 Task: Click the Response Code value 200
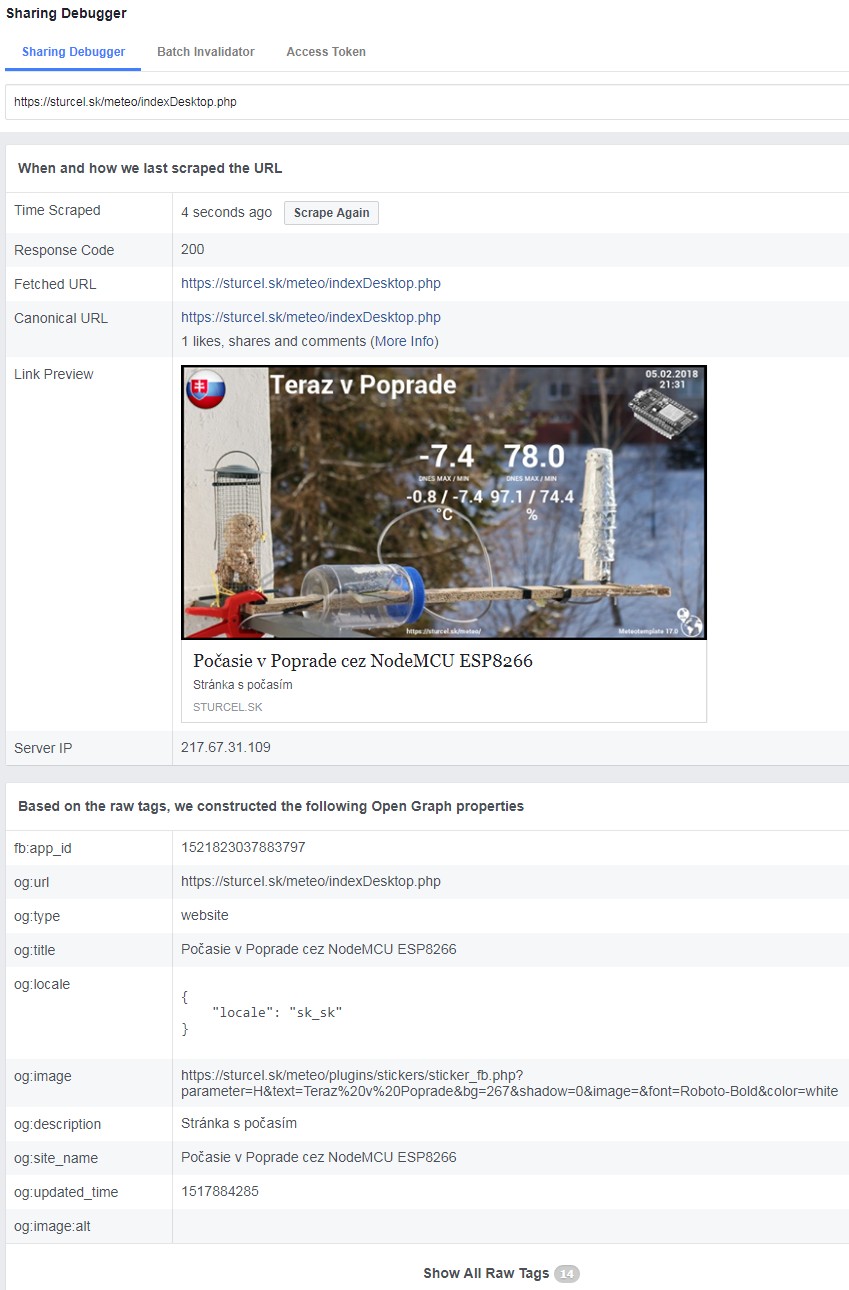pos(193,250)
